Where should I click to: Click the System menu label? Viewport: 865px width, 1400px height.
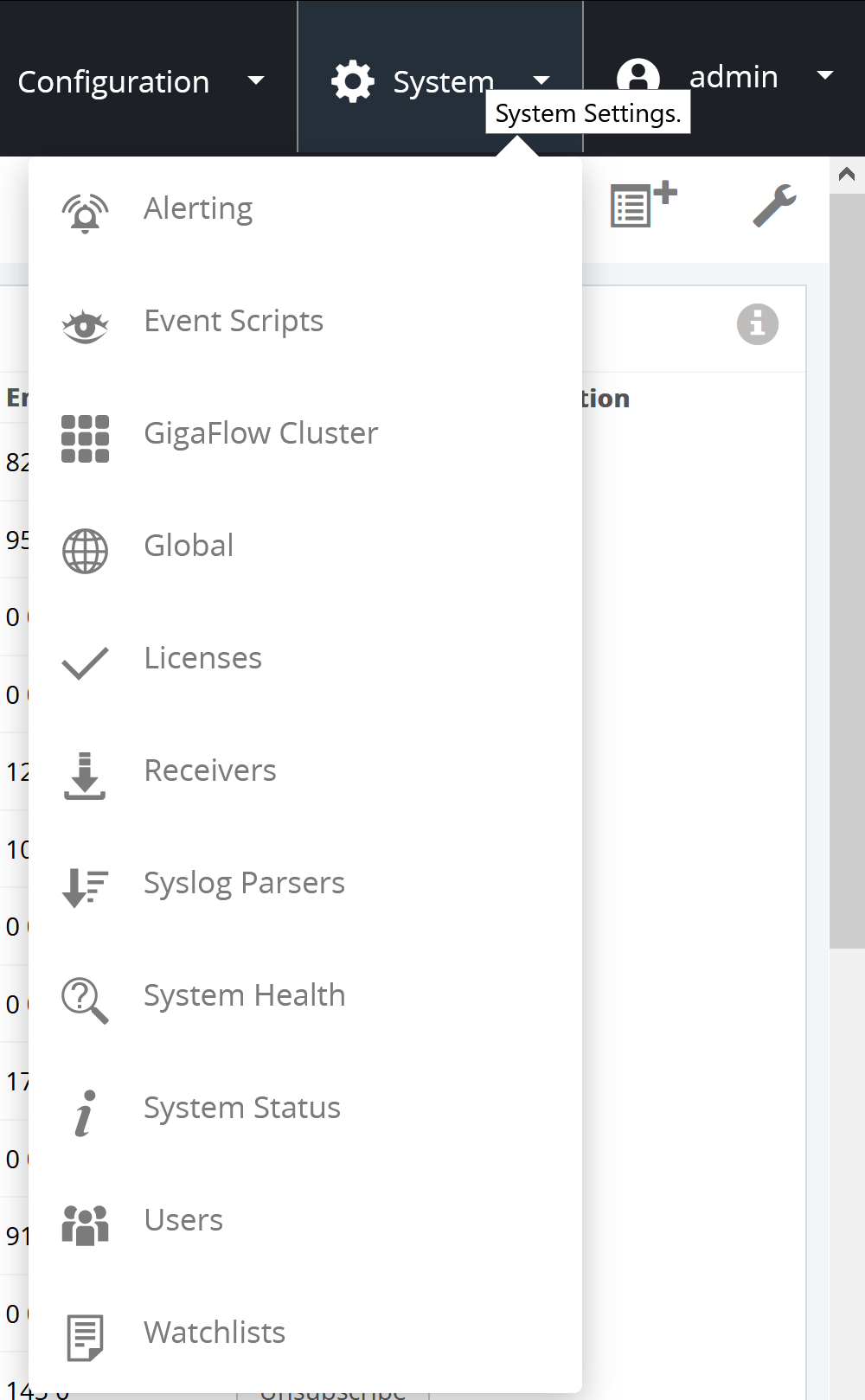pyautogui.click(x=444, y=82)
